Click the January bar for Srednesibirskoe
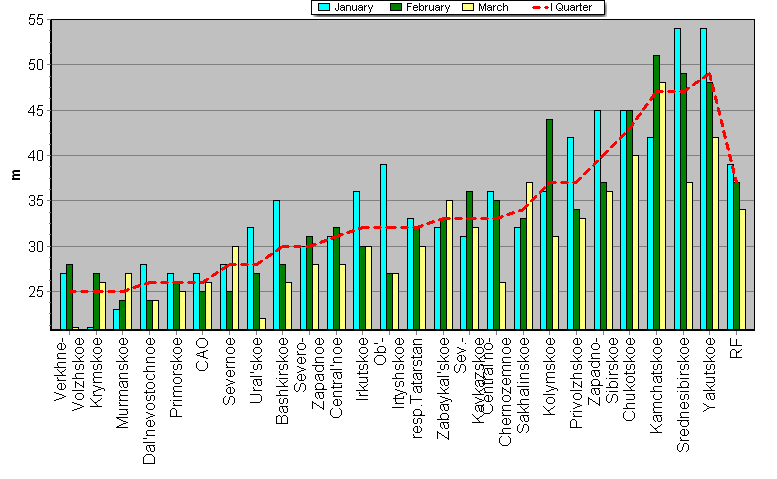This screenshot has height=479, width=777. pos(677,179)
